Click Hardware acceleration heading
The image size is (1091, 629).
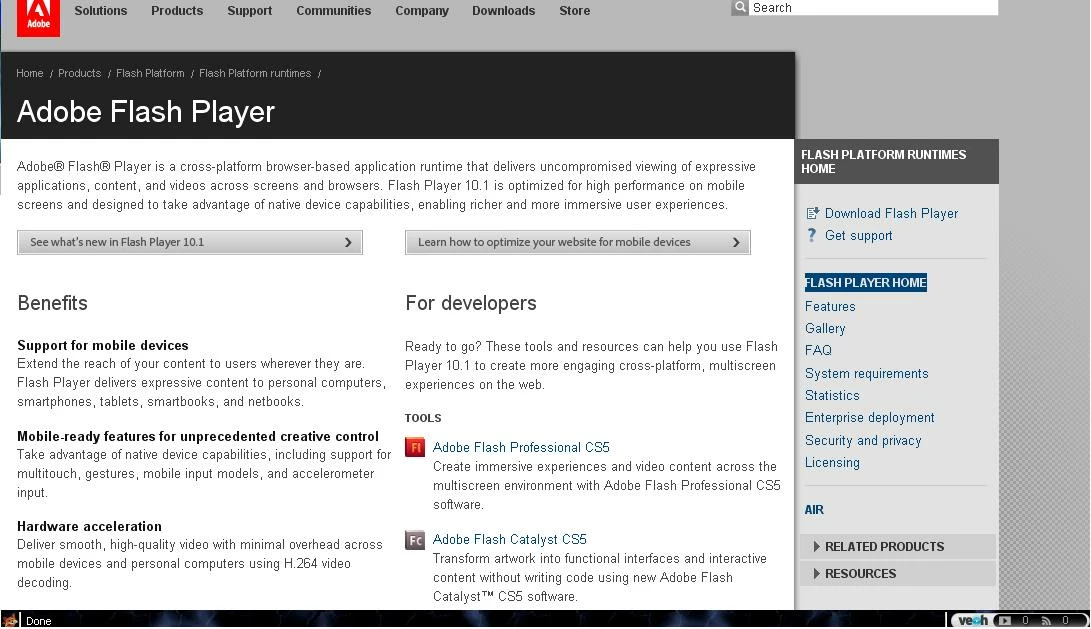[x=90, y=527]
